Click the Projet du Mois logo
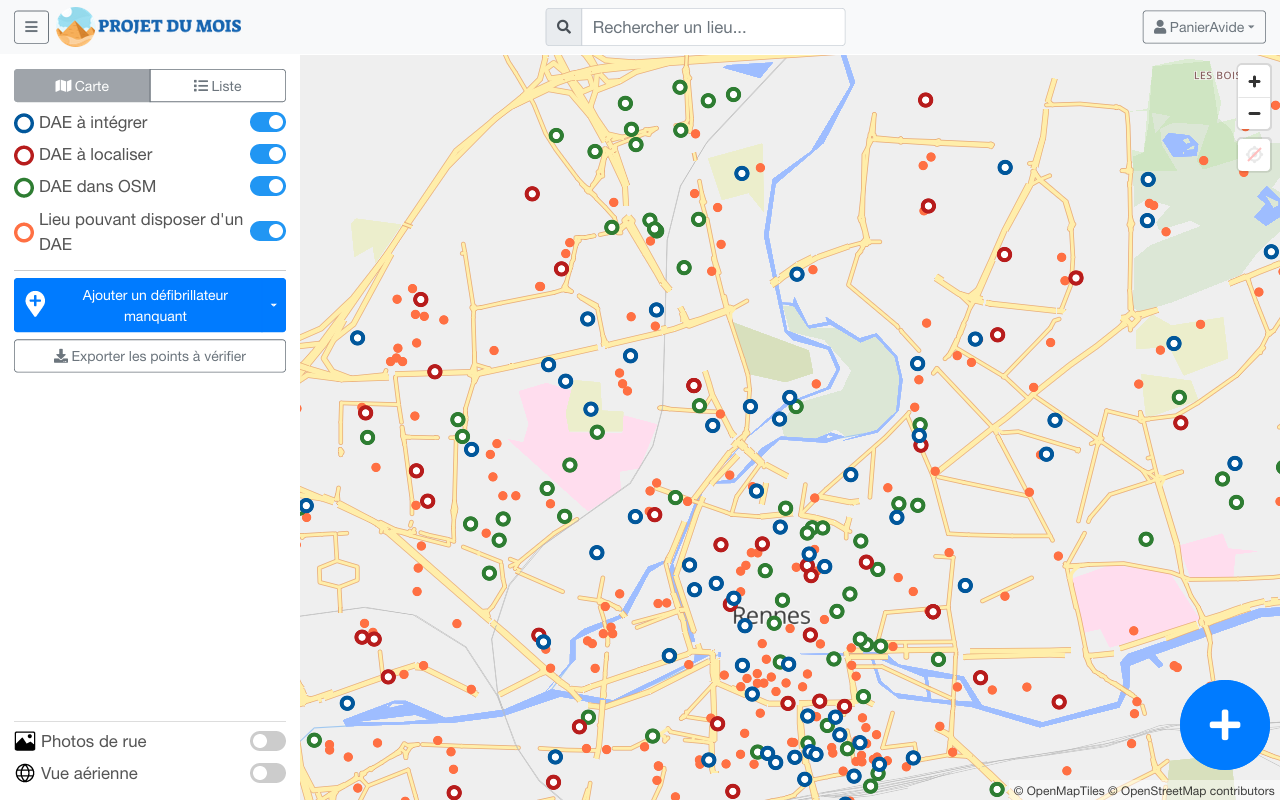The height and width of the screenshot is (800, 1281). click(x=150, y=27)
